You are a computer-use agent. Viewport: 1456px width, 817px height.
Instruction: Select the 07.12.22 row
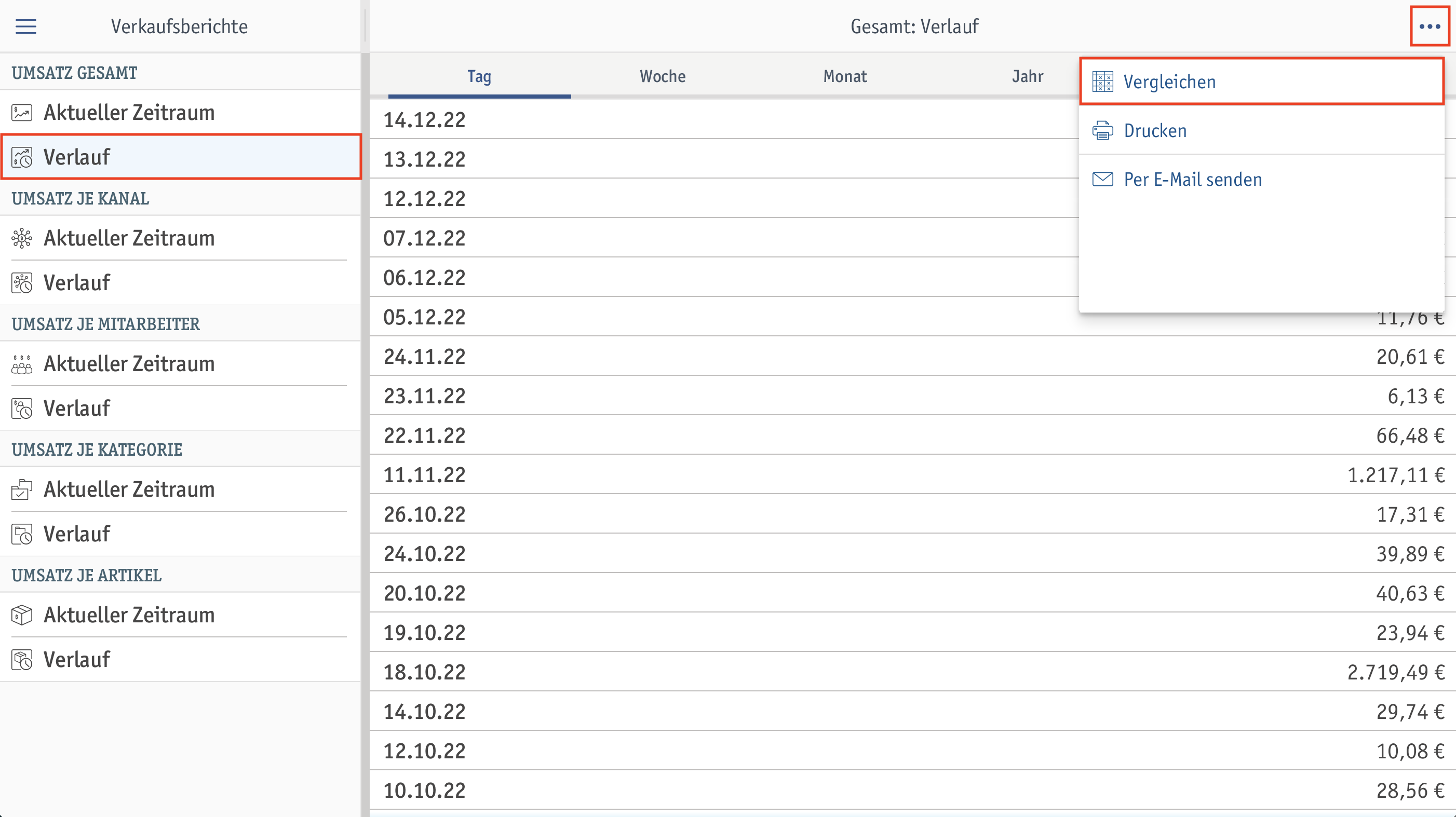724,238
